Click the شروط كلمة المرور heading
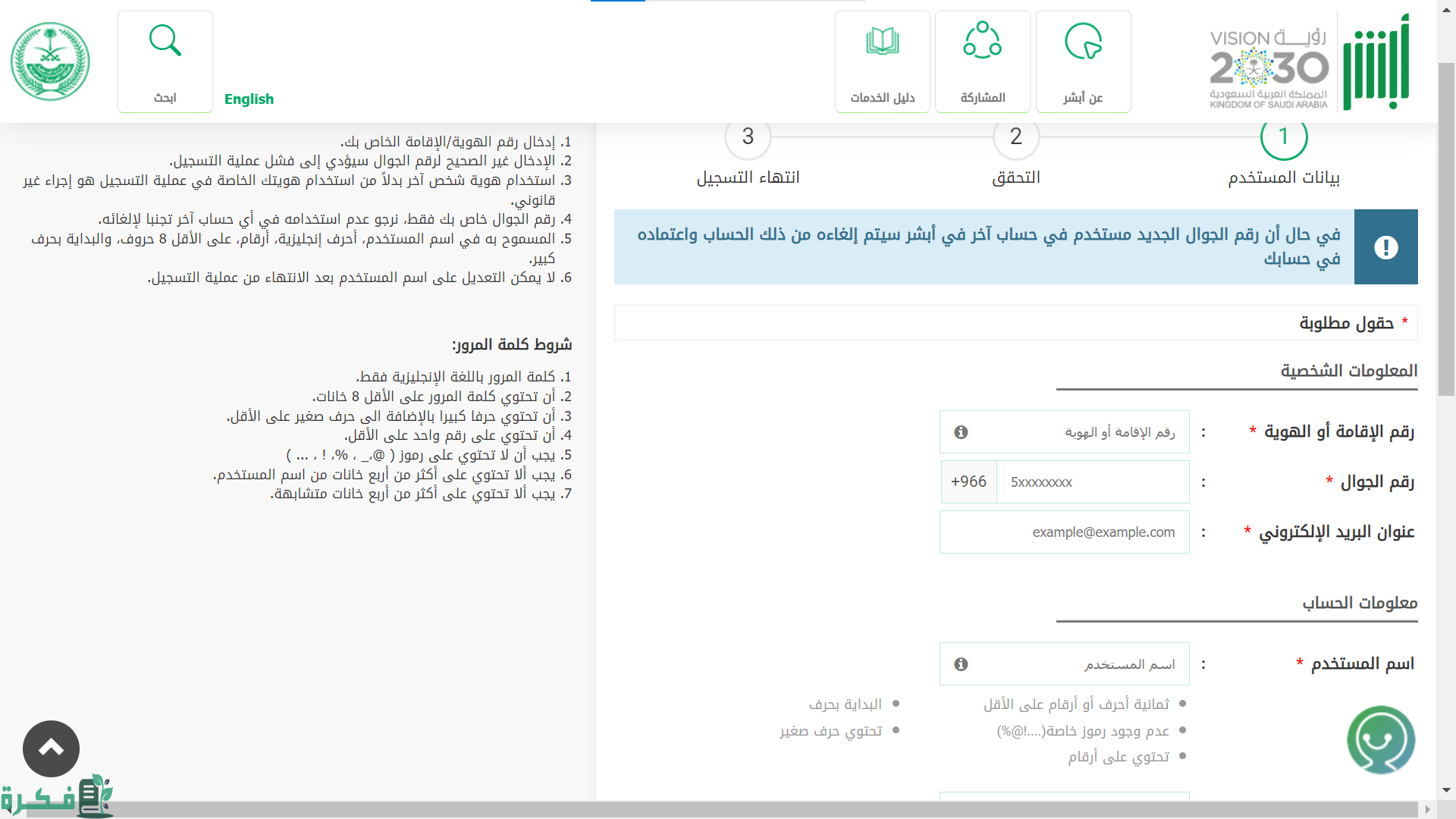Image resolution: width=1456 pixels, height=819 pixels. pos(512,345)
